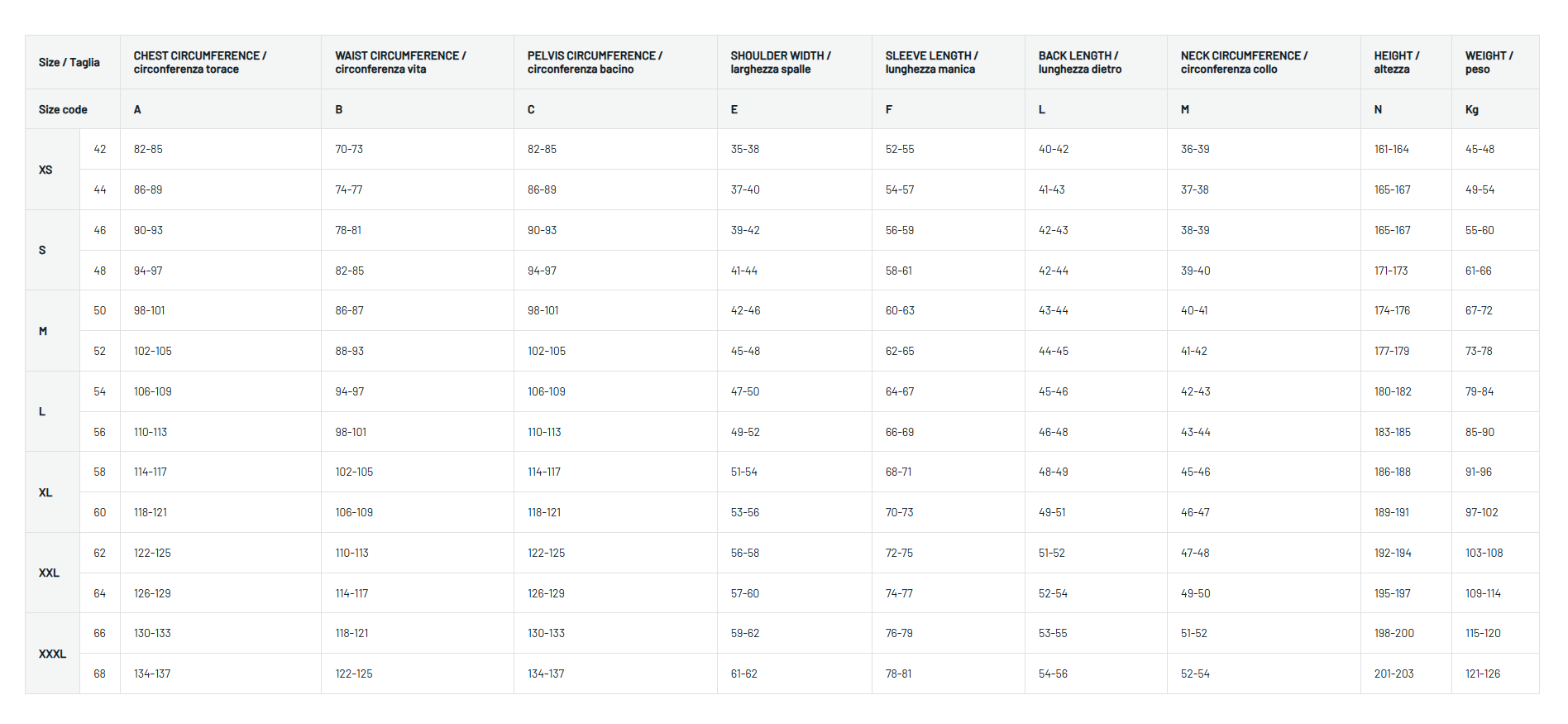Click the Weight / peso column header

1489,63
